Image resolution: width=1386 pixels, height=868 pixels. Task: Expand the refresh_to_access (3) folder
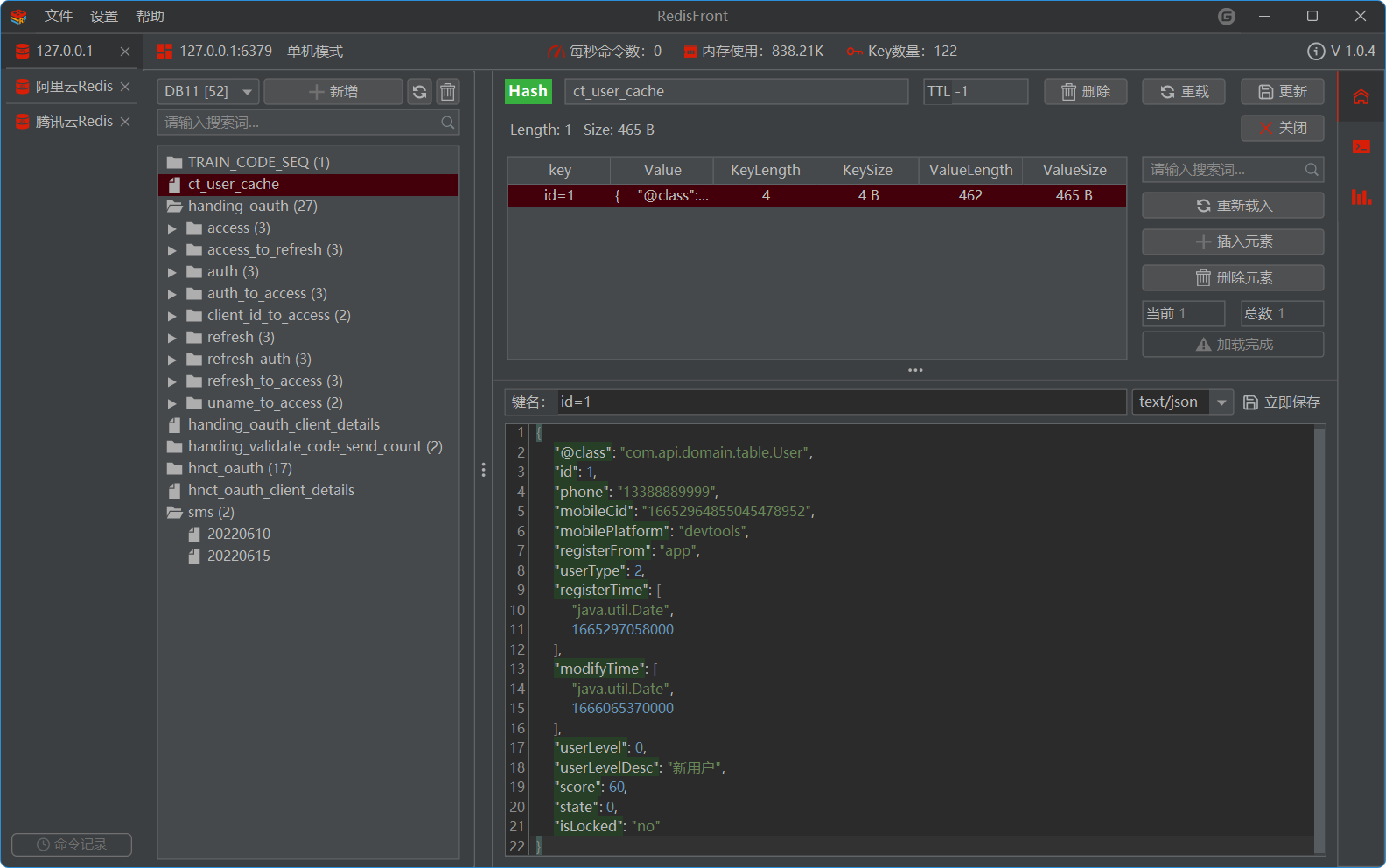coord(172,381)
